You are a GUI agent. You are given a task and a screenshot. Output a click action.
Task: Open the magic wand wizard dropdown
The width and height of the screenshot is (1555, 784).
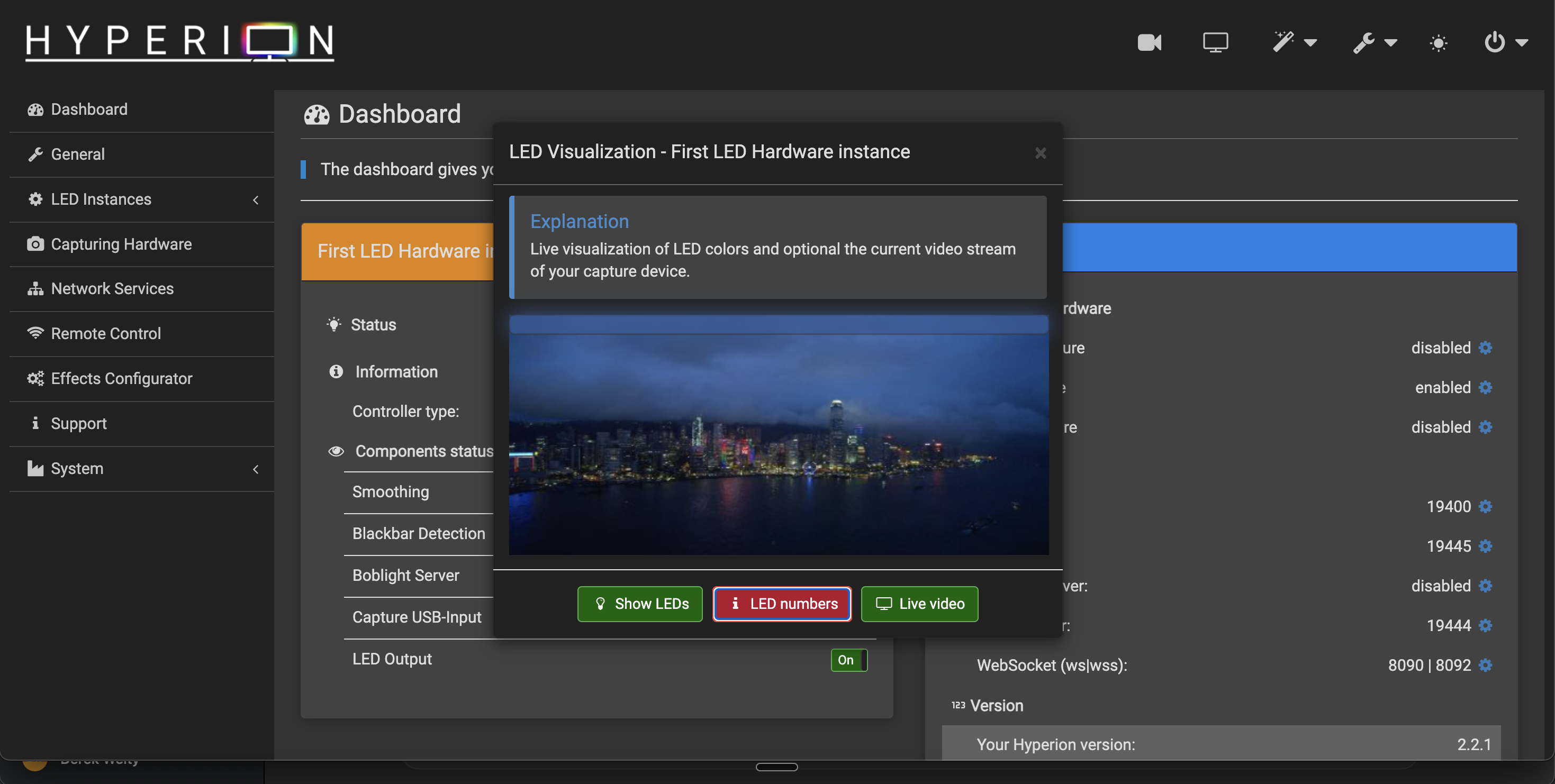coord(1294,42)
